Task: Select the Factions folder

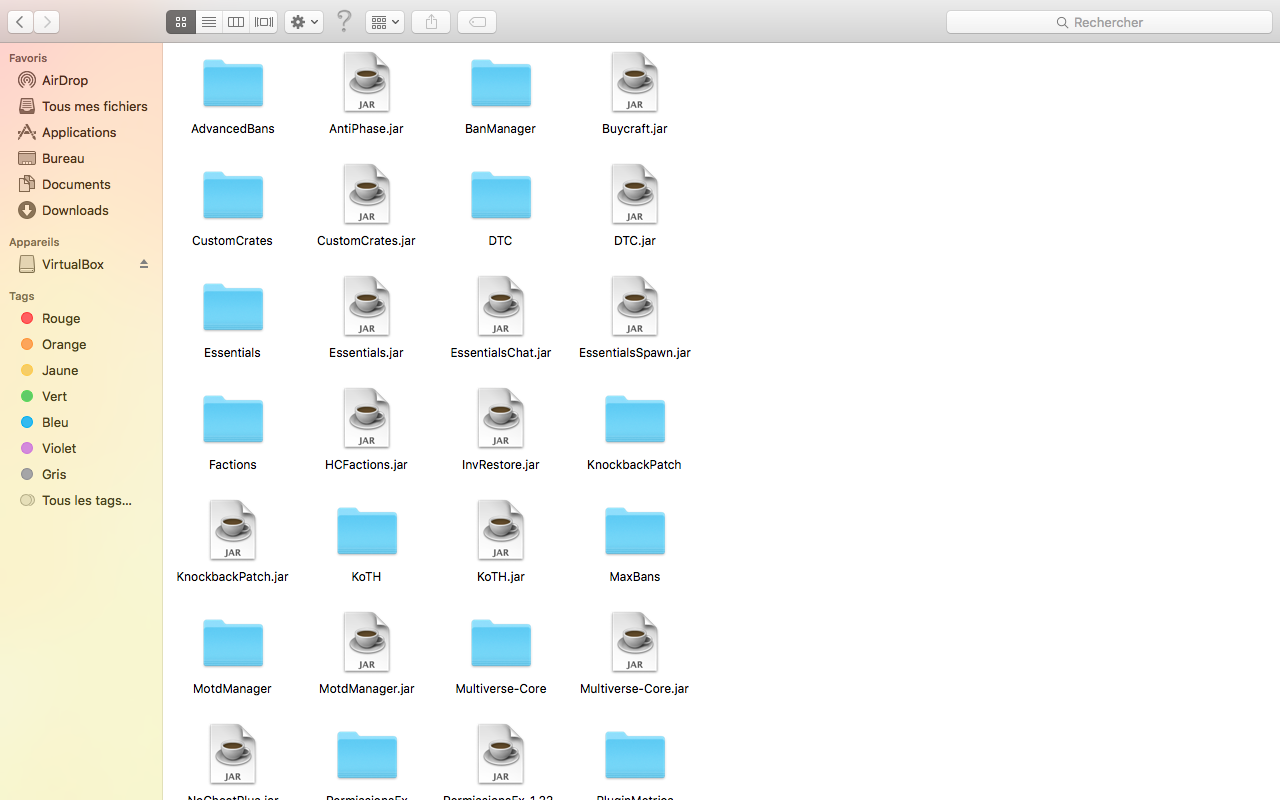Action: click(233, 431)
